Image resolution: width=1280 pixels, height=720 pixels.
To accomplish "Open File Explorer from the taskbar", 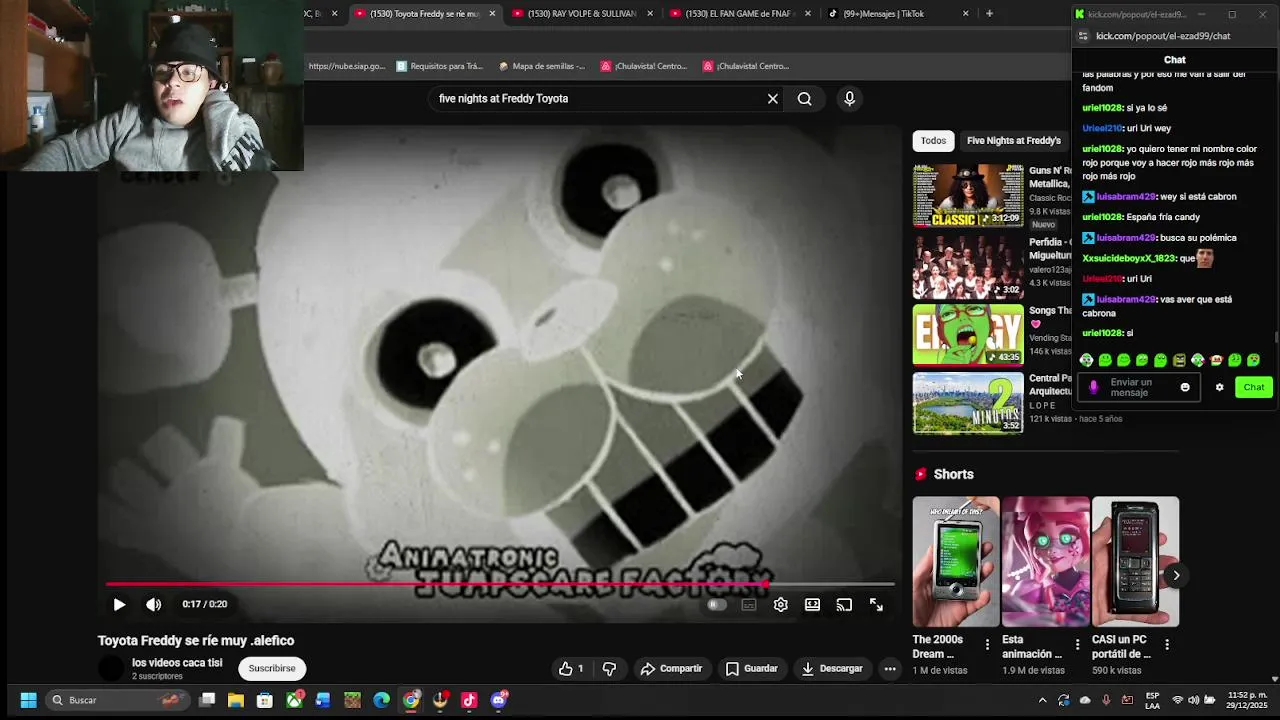I will (x=236, y=700).
